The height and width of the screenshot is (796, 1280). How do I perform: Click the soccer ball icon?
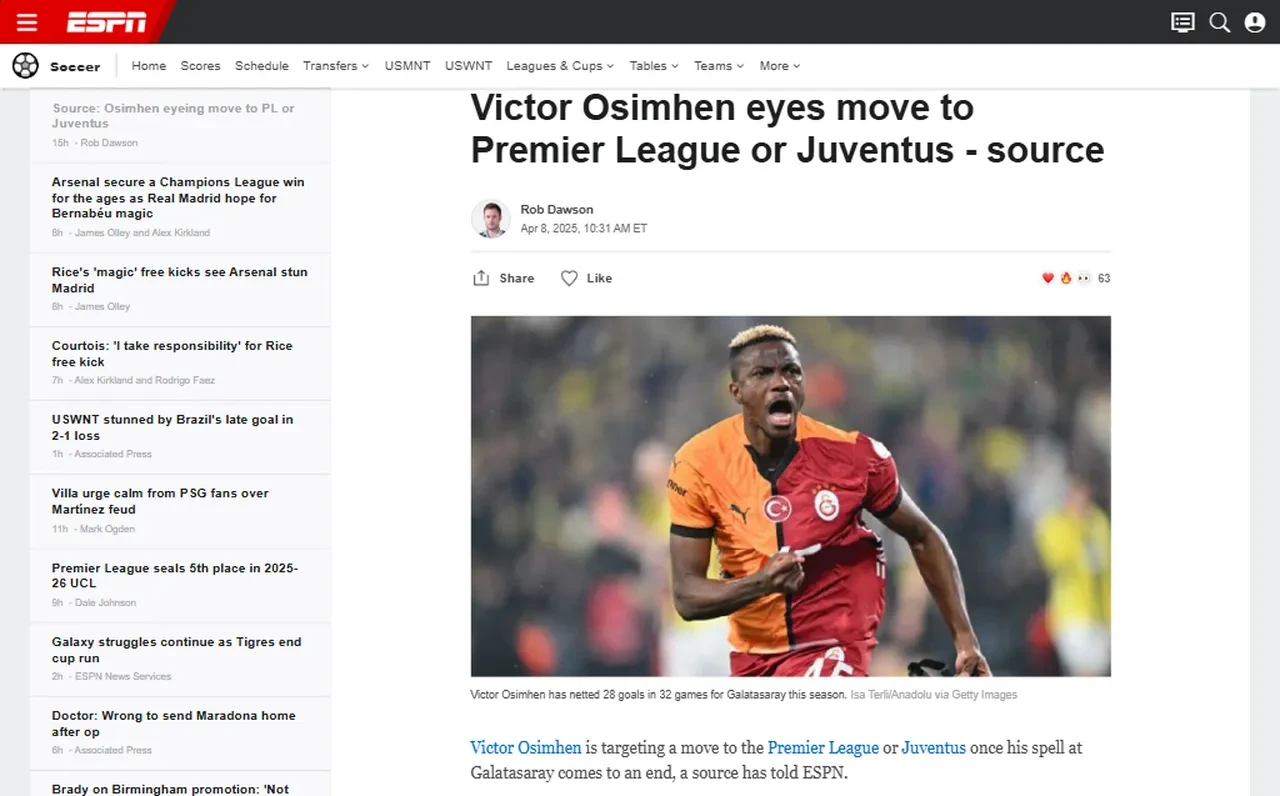point(25,66)
